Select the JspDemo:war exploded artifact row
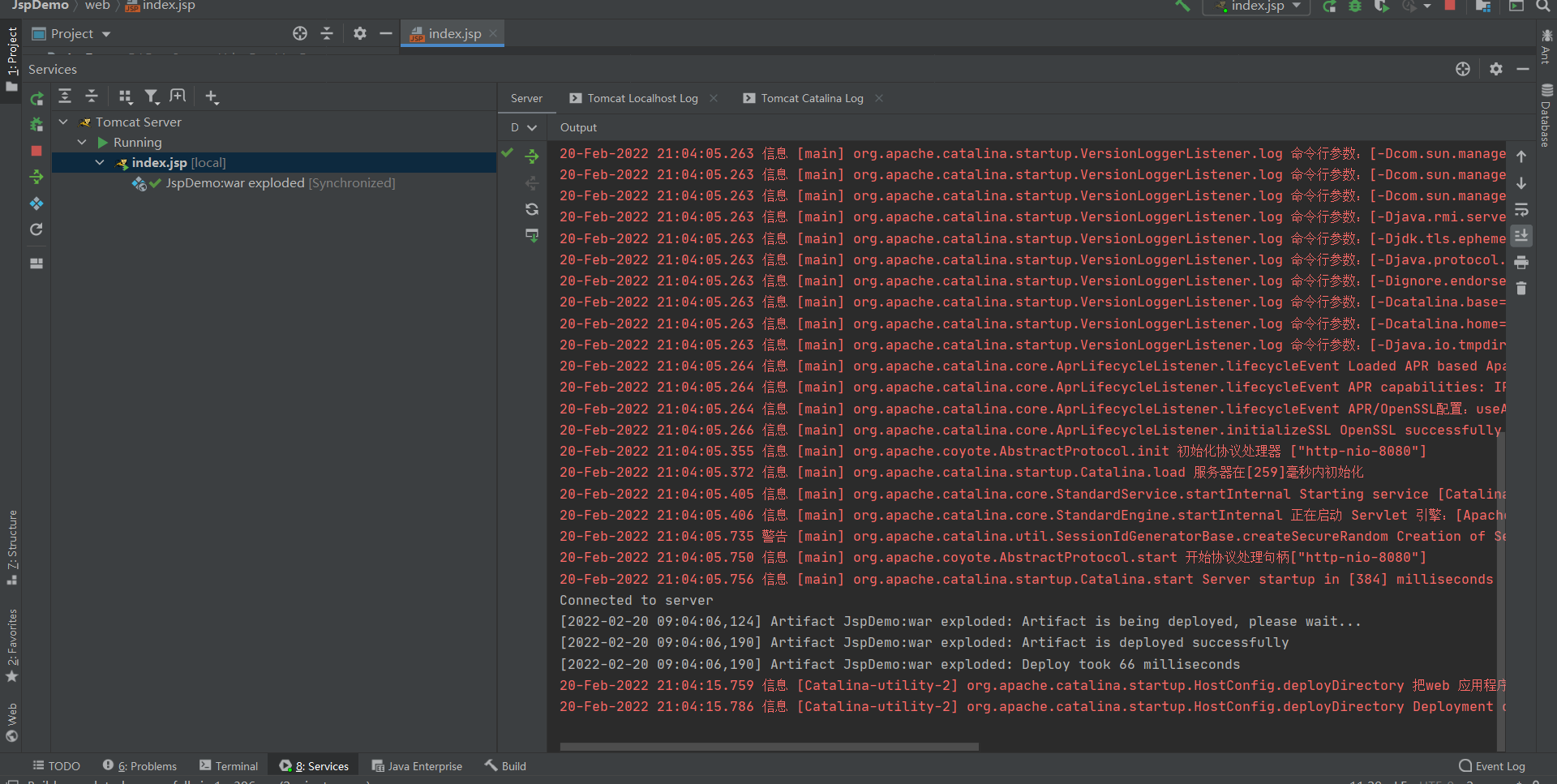Image resolution: width=1557 pixels, height=784 pixels. pos(274,183)
